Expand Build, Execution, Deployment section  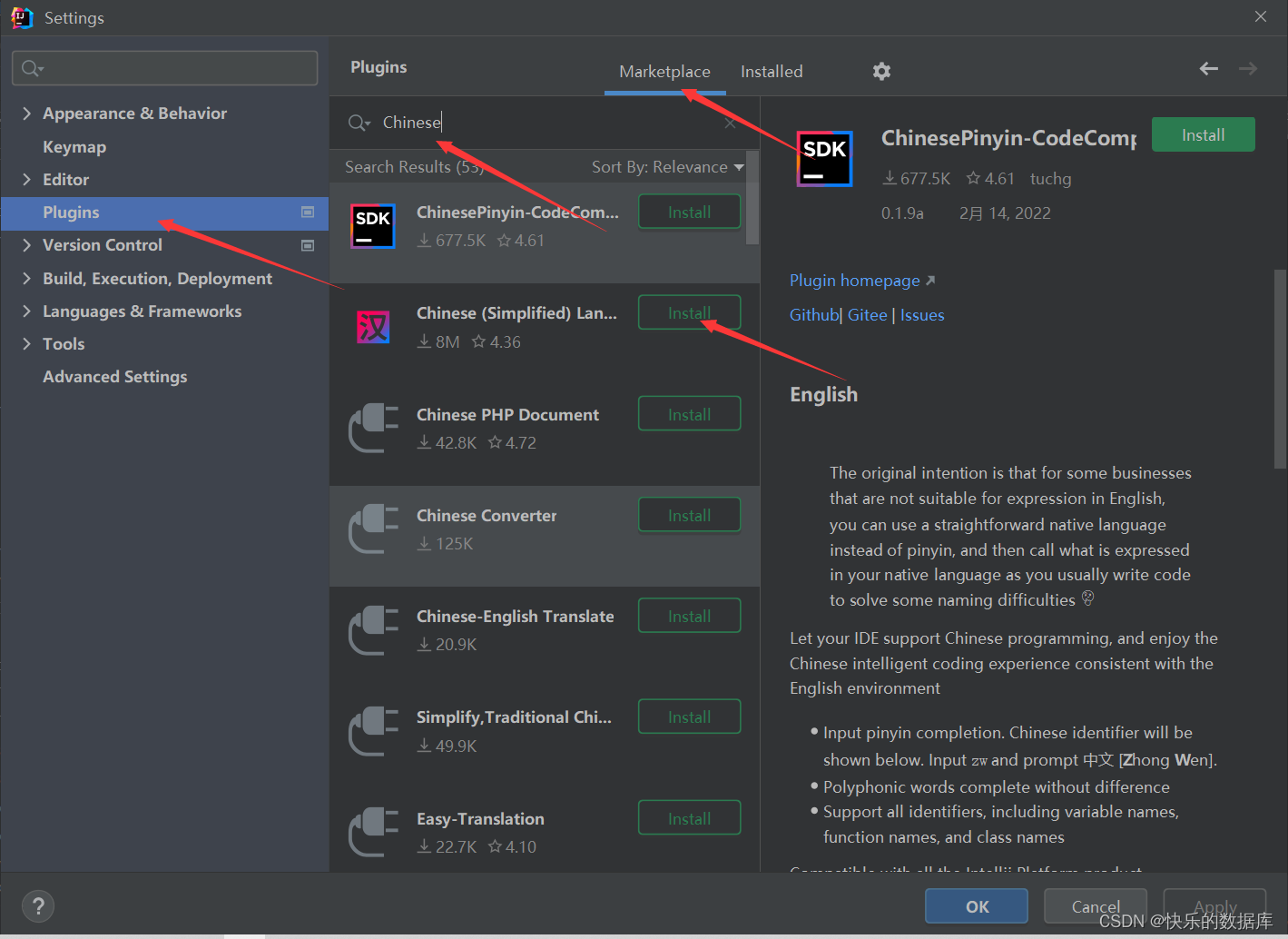tap(26, 278)
